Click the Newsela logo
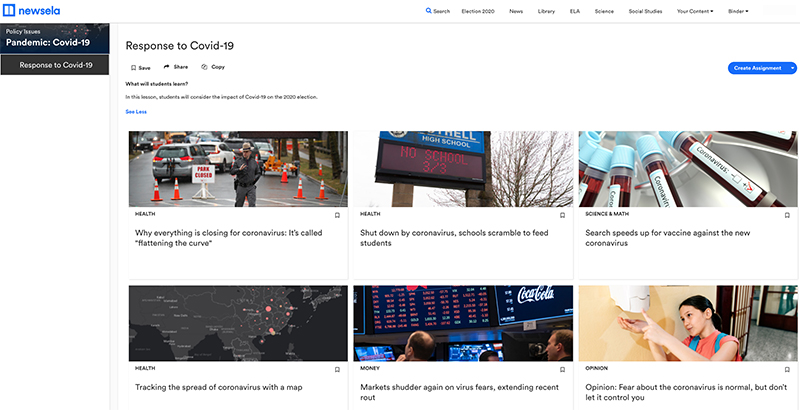The height and width of the screenshot is (410, 800). point(32,11)
